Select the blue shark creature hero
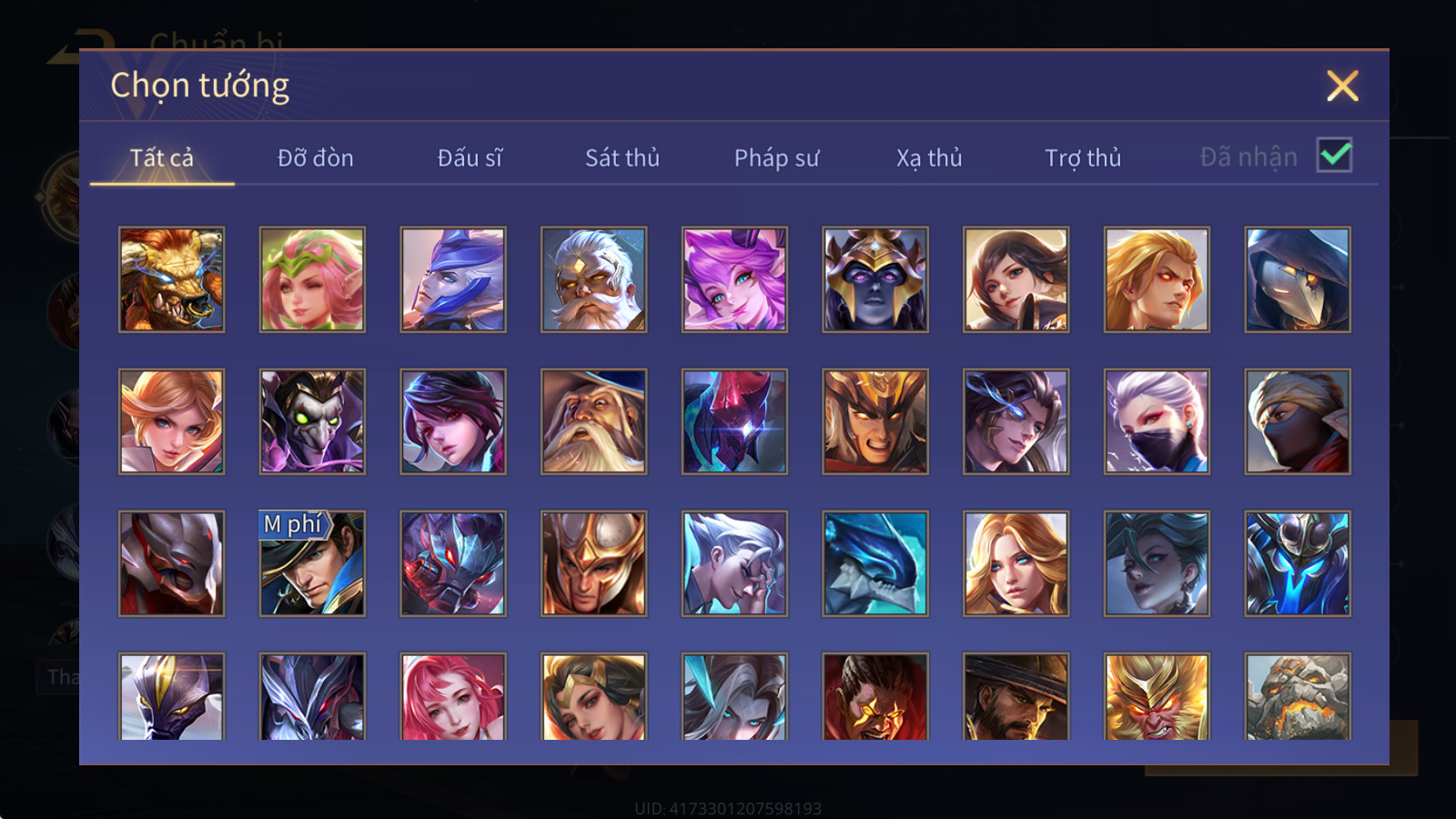1456x819 pixels. 875,563
